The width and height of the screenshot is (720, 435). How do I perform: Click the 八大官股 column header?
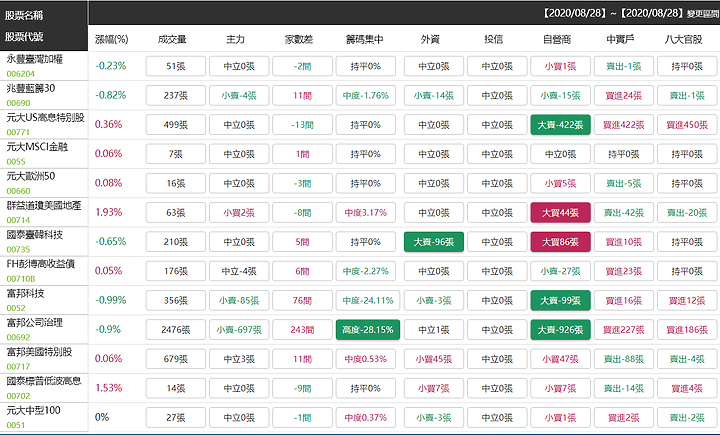683,40
